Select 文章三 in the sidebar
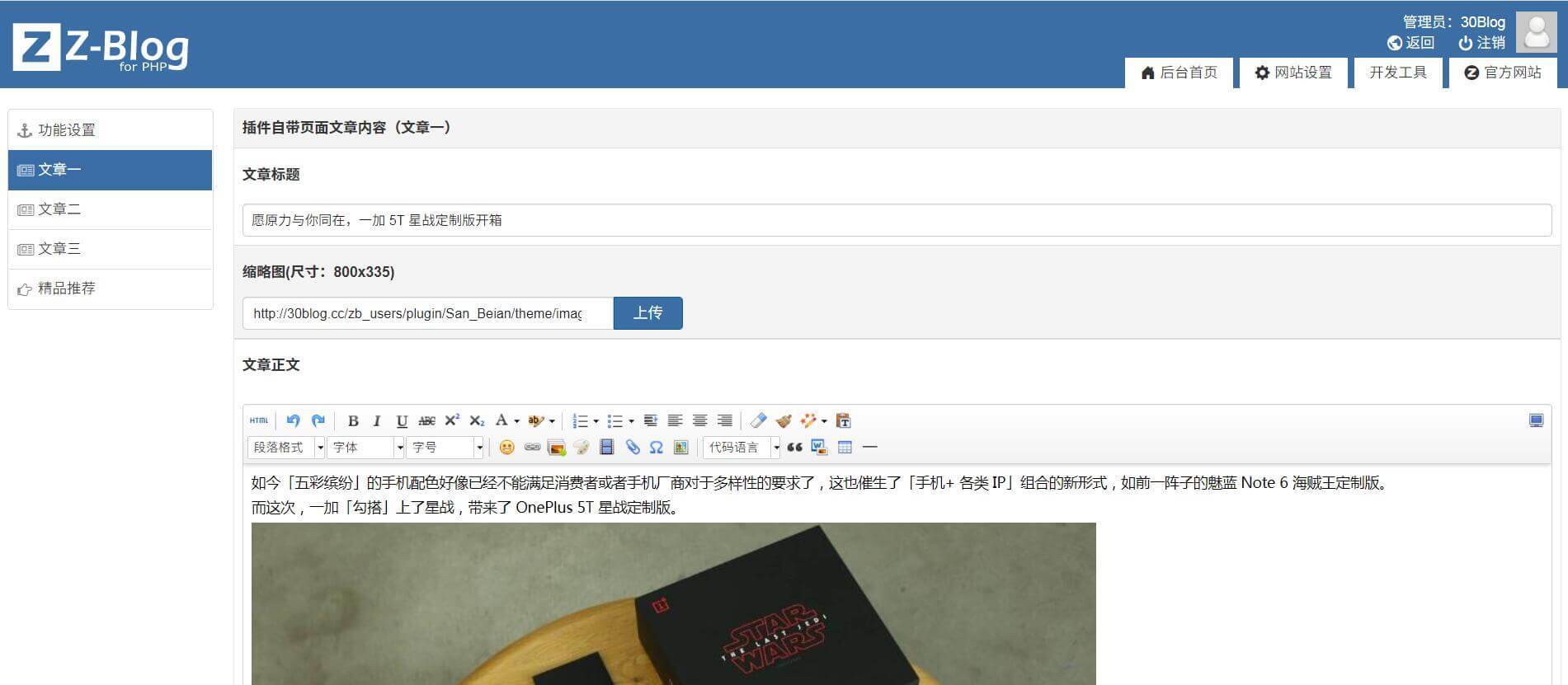The height and width of the screenshot is (685, 1568). click(111, 249)
